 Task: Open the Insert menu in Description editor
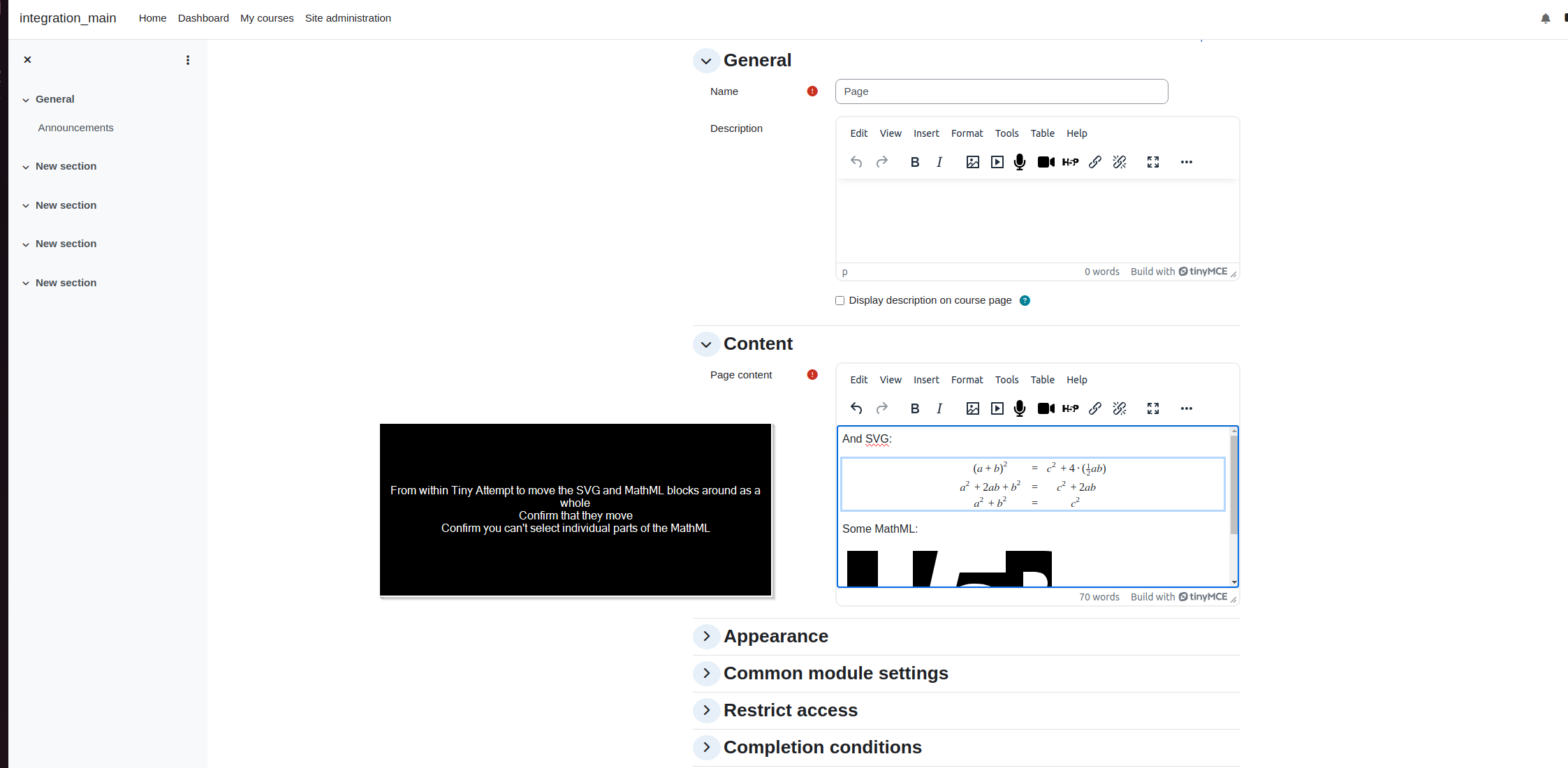(926, 133)
